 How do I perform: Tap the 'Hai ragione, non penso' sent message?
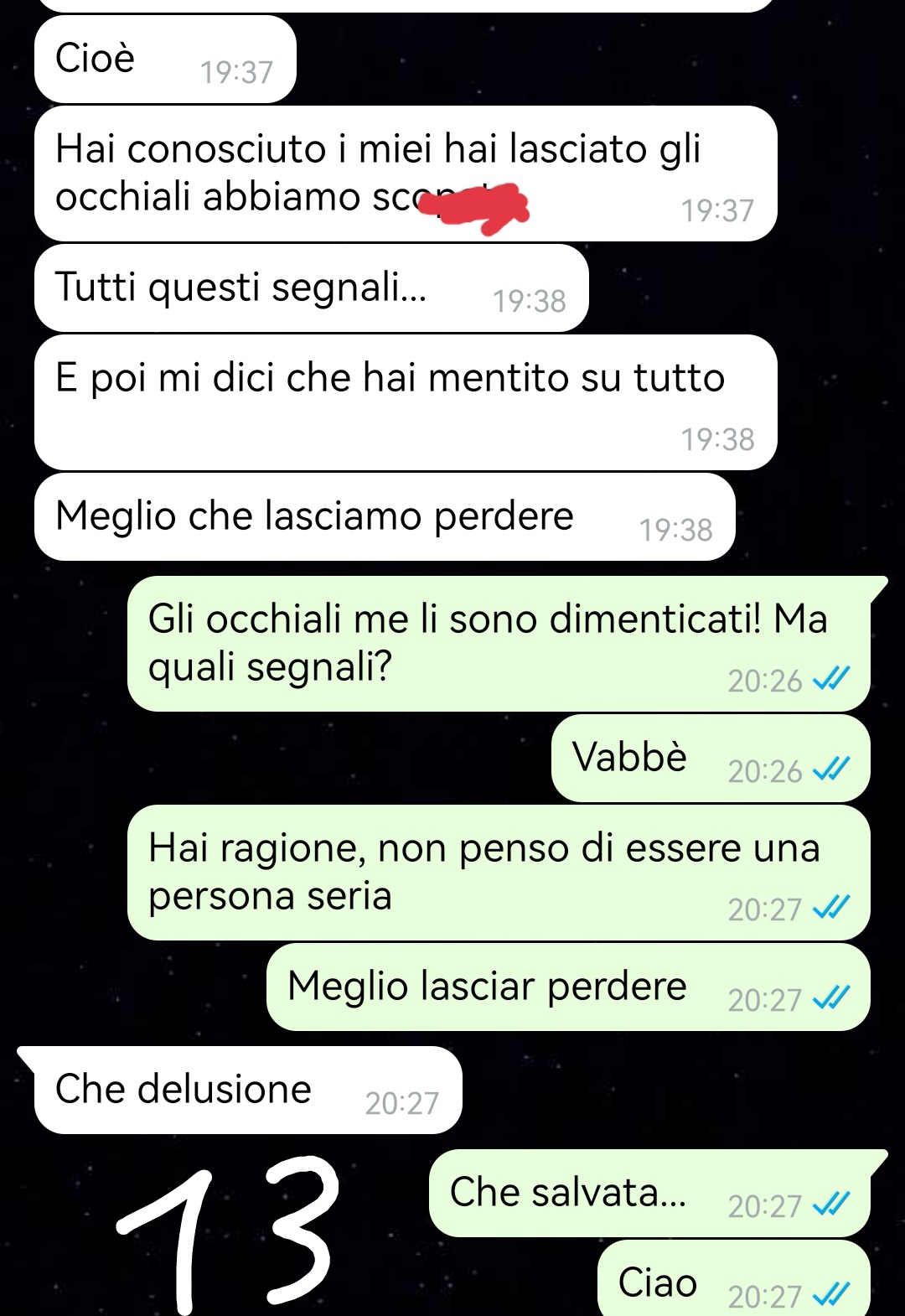[499, 873]
